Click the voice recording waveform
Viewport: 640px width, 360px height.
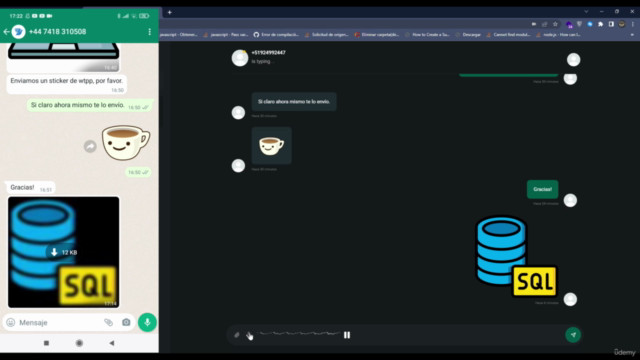pyautogui.click(x=299, y=334)
